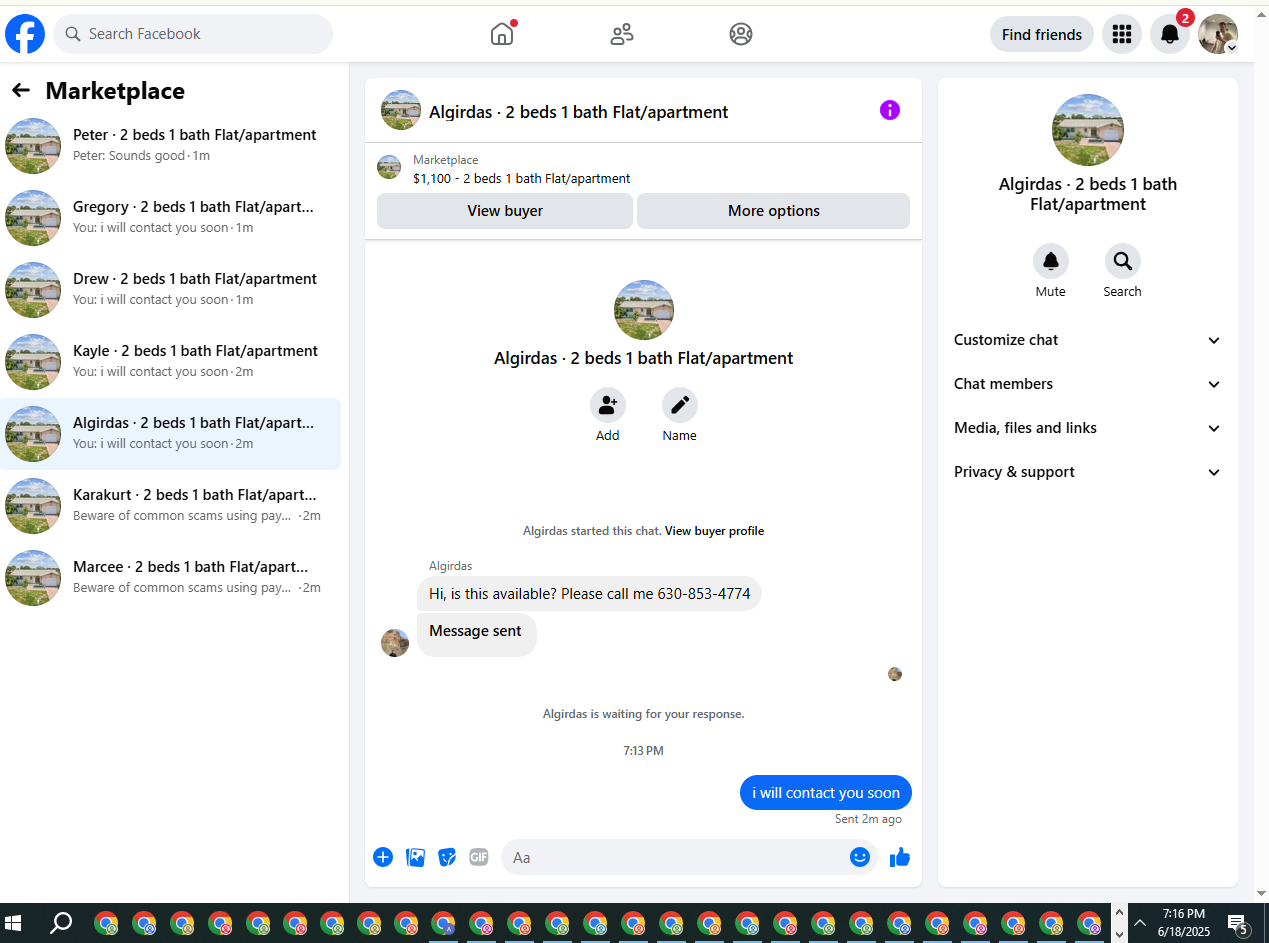Search in conversation magnifier icon

click(x=1123, y=261)
